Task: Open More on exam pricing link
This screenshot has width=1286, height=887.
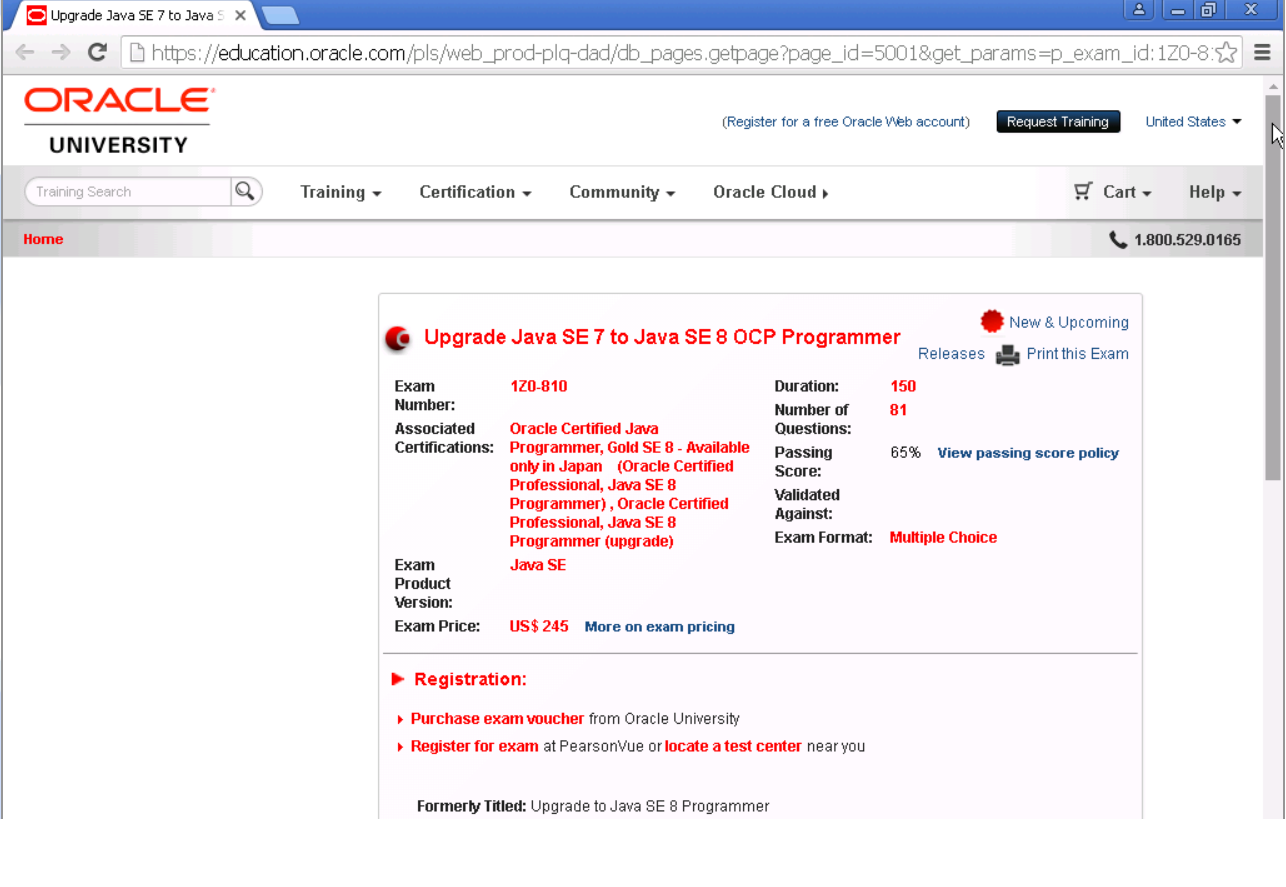Action: click(x=660, y=627)
